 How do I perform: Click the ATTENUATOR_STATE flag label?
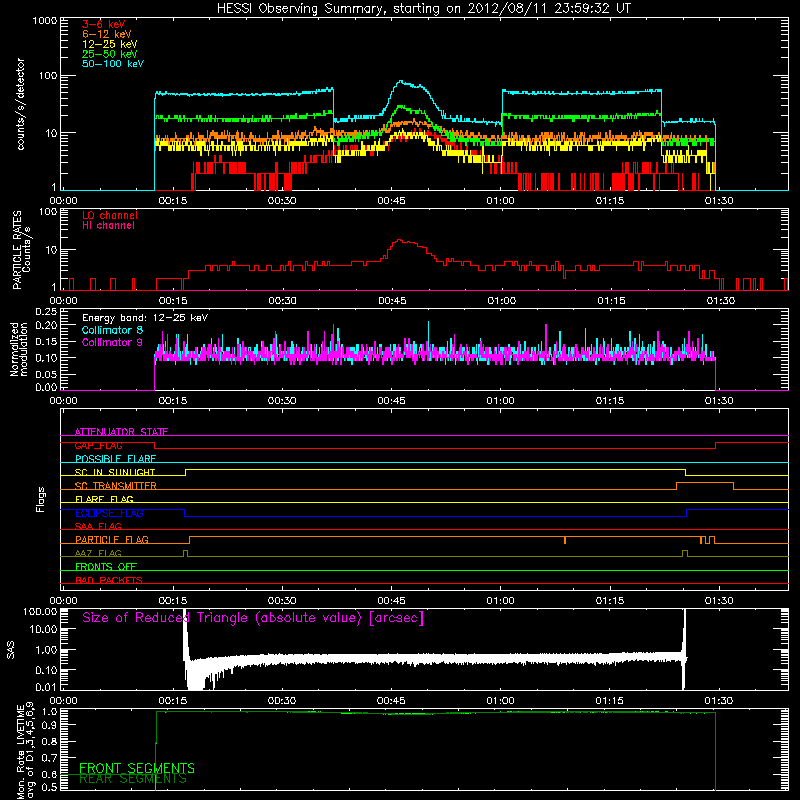click(x=121, y=432)
